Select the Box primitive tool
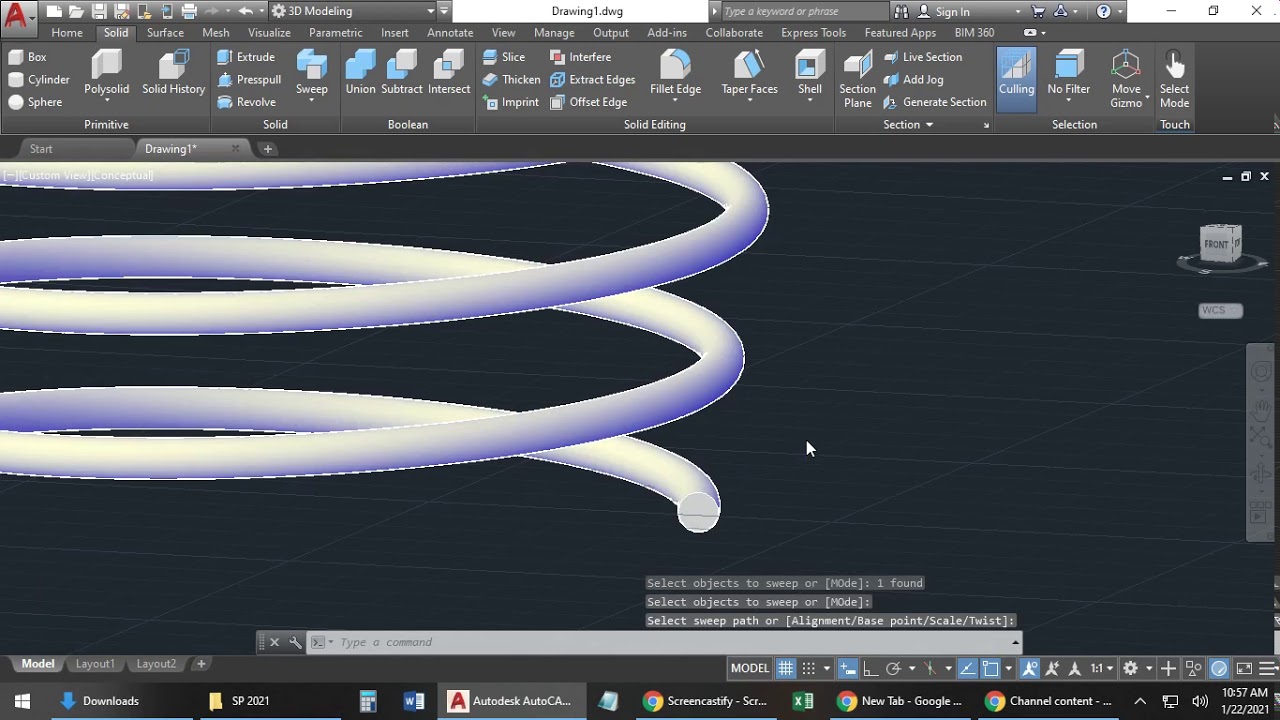Image resolution: width=1280 pixels, height=720 pixels. pyautogui.click(x=28, y=57)
